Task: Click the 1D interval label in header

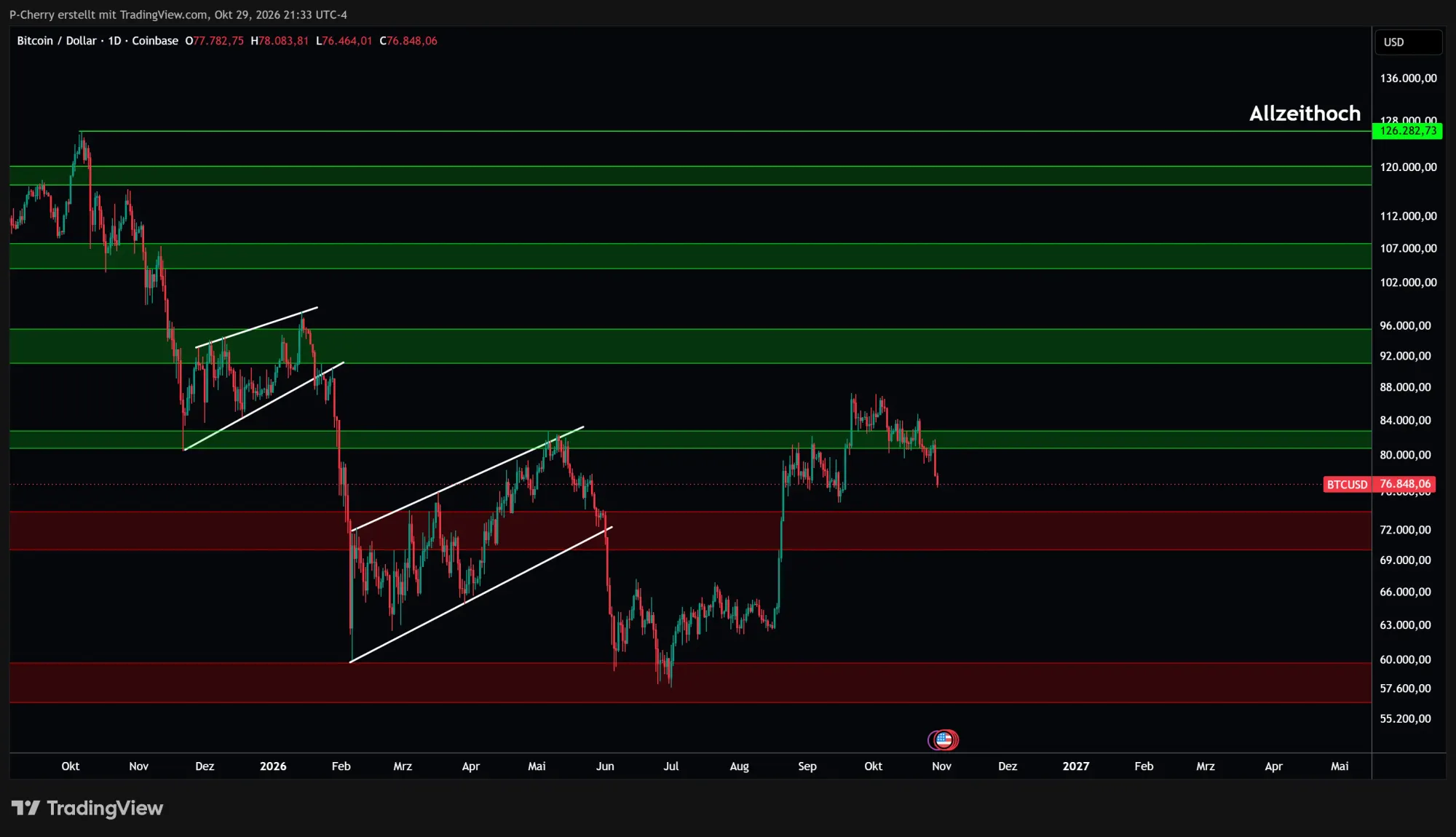Action: pos(114,41)
